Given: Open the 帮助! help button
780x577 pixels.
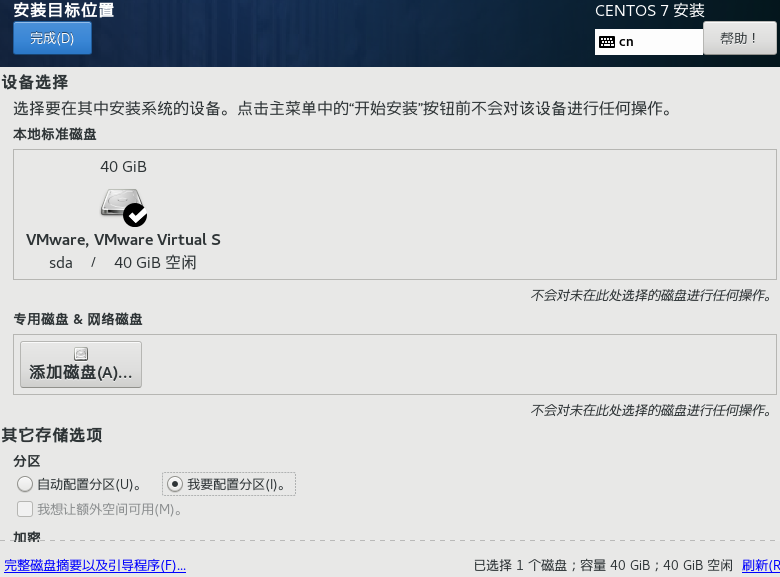Looking at the screenshot, I should tap(740, 38).
